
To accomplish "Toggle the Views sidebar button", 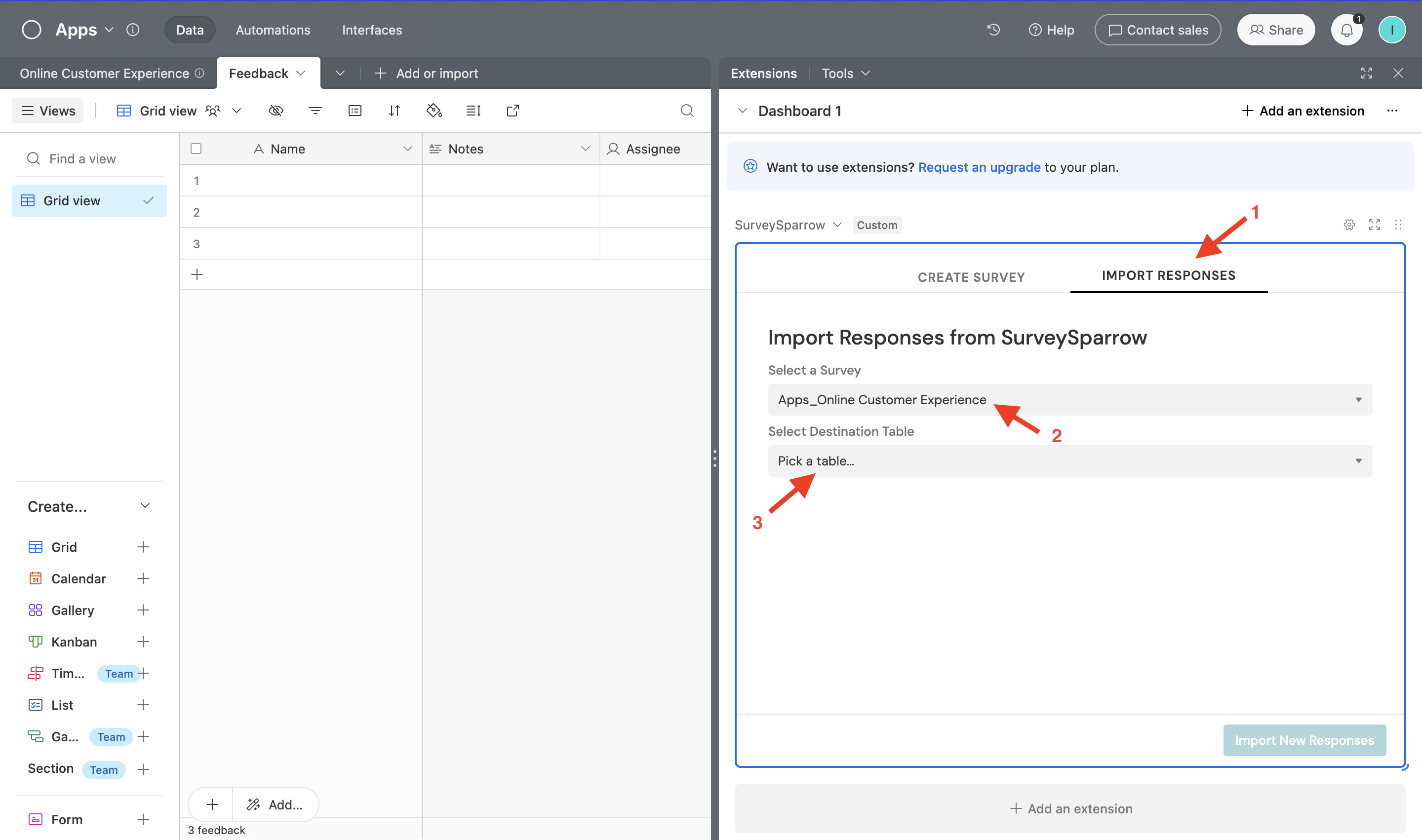I will point(48,111).
